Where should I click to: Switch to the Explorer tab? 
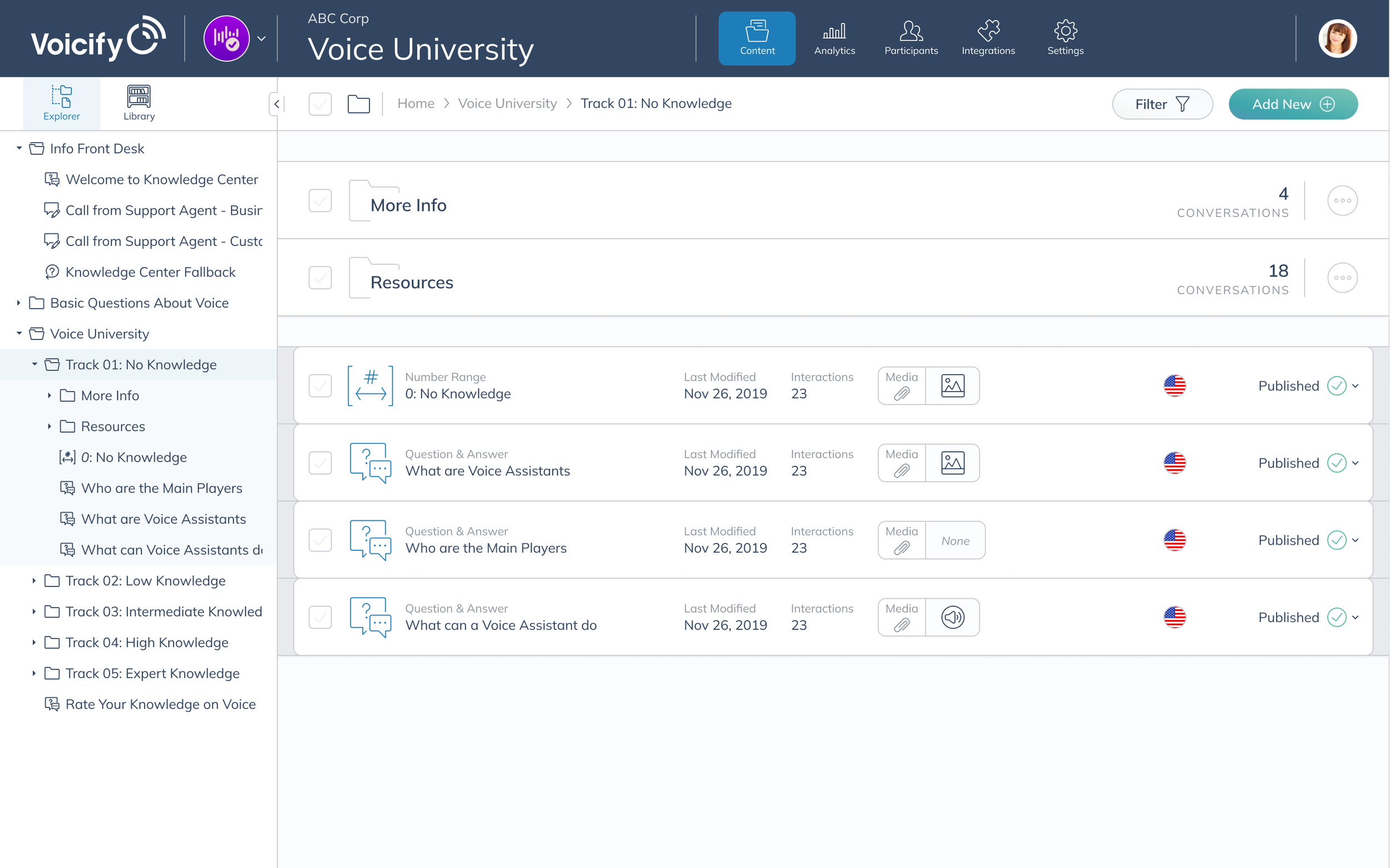(x=61, y=103)
